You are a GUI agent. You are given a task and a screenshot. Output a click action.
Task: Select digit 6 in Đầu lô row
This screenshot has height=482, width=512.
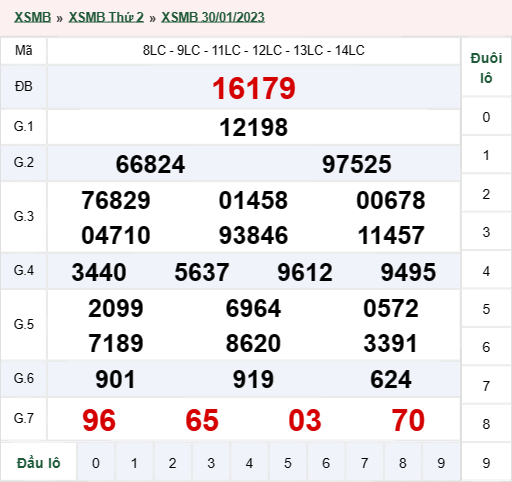326,463
